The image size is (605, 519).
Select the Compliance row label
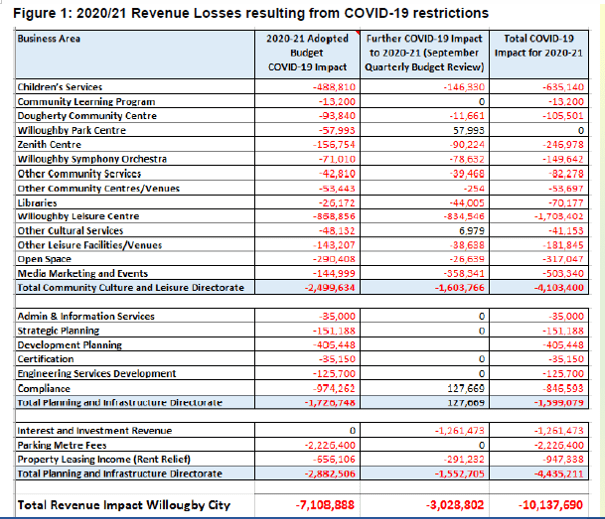point(46,388)
